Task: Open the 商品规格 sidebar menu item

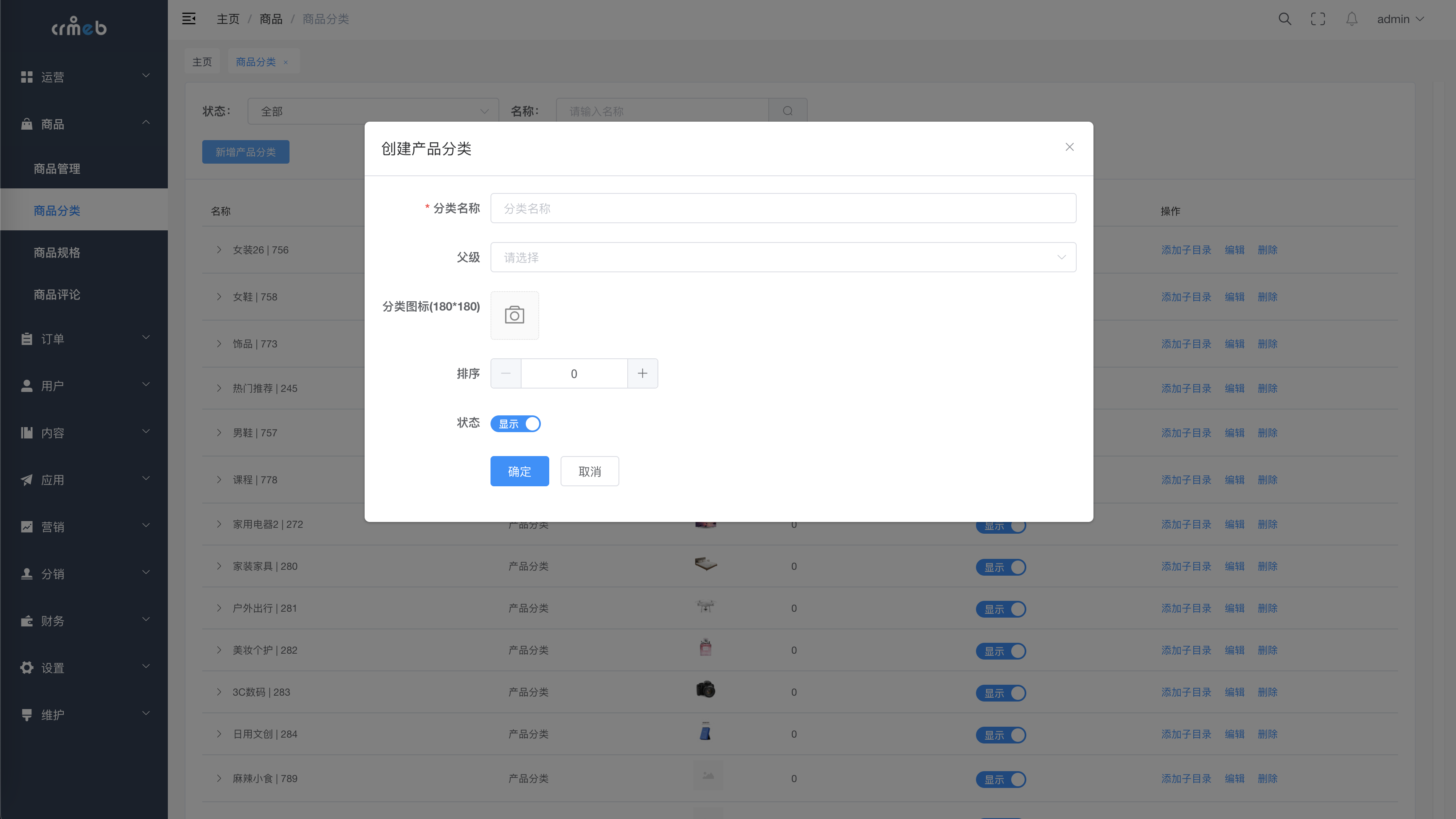Action: point(57,253)
